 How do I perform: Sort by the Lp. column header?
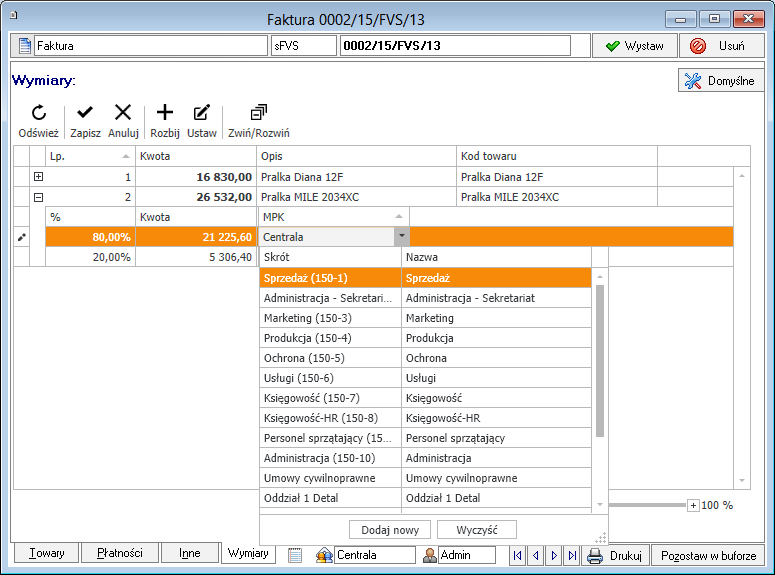click(90, 156)
